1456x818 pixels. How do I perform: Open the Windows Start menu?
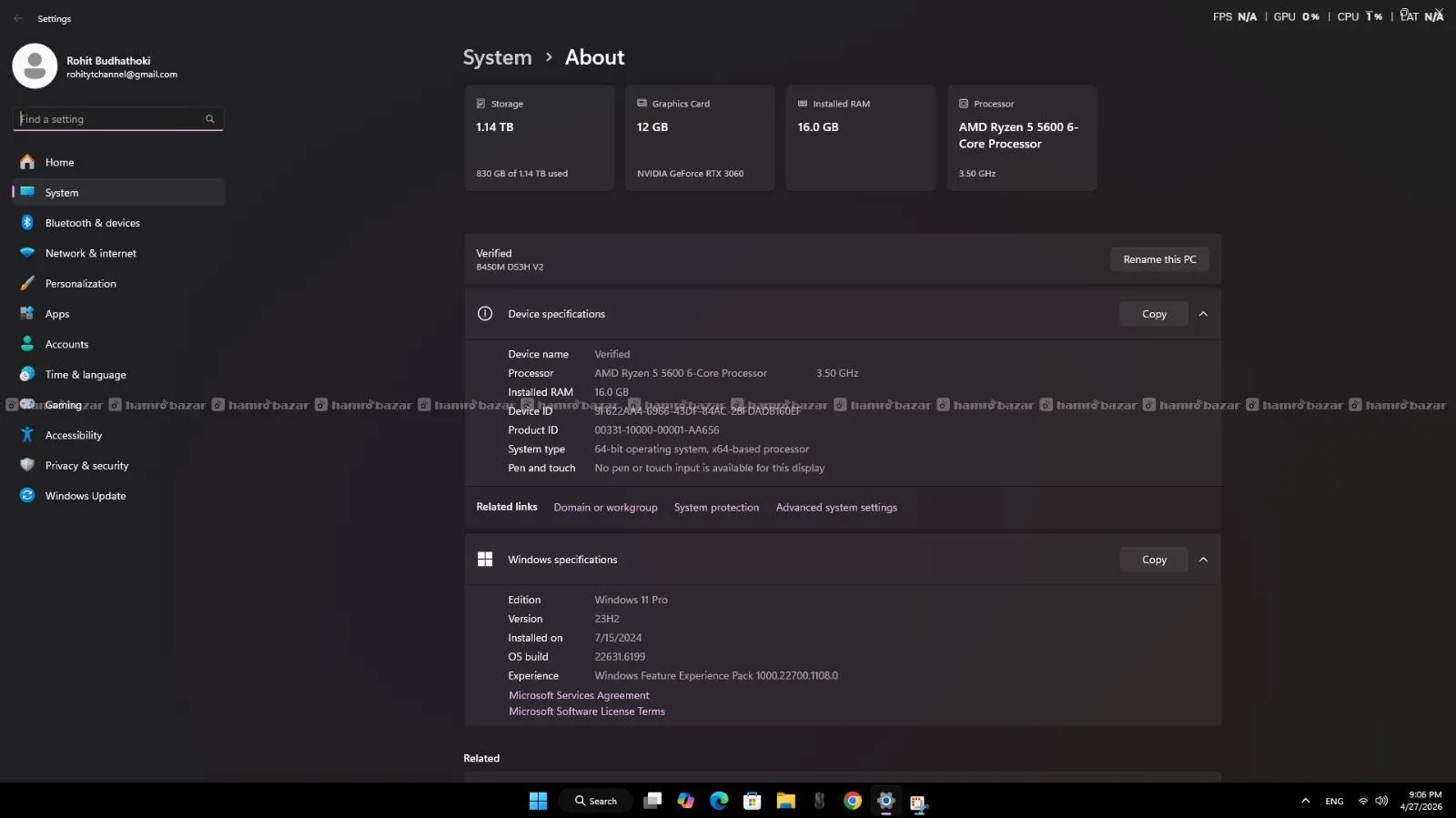click(x=538, y=801)
